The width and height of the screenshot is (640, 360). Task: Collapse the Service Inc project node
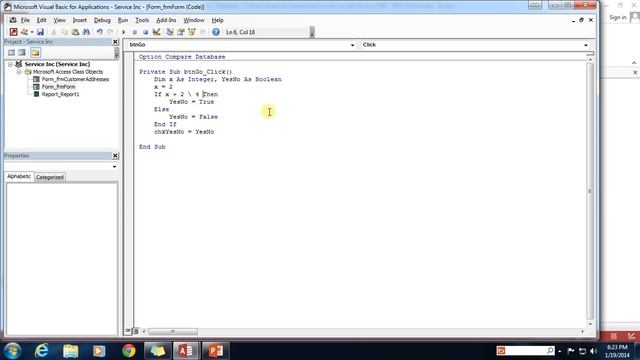point(10,64)
